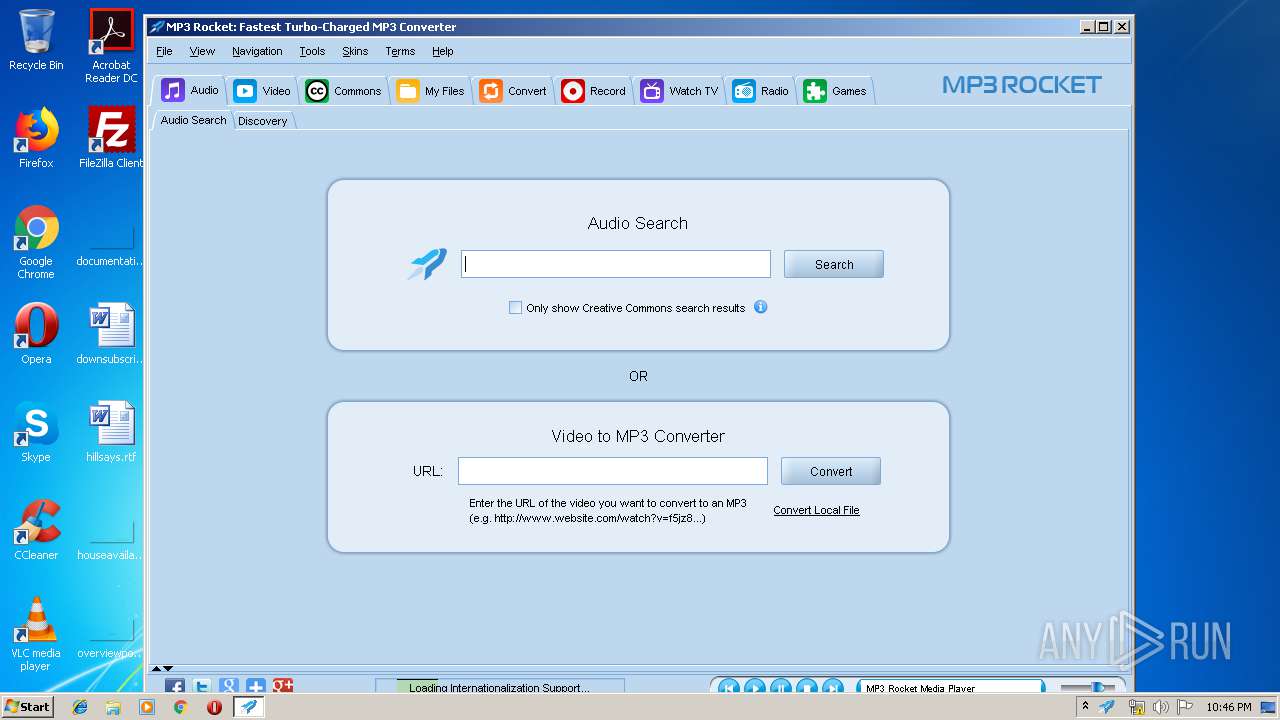This screenshot has width=1280, height=720.
Task: Click the video URL input field
Action: (613, 471)
